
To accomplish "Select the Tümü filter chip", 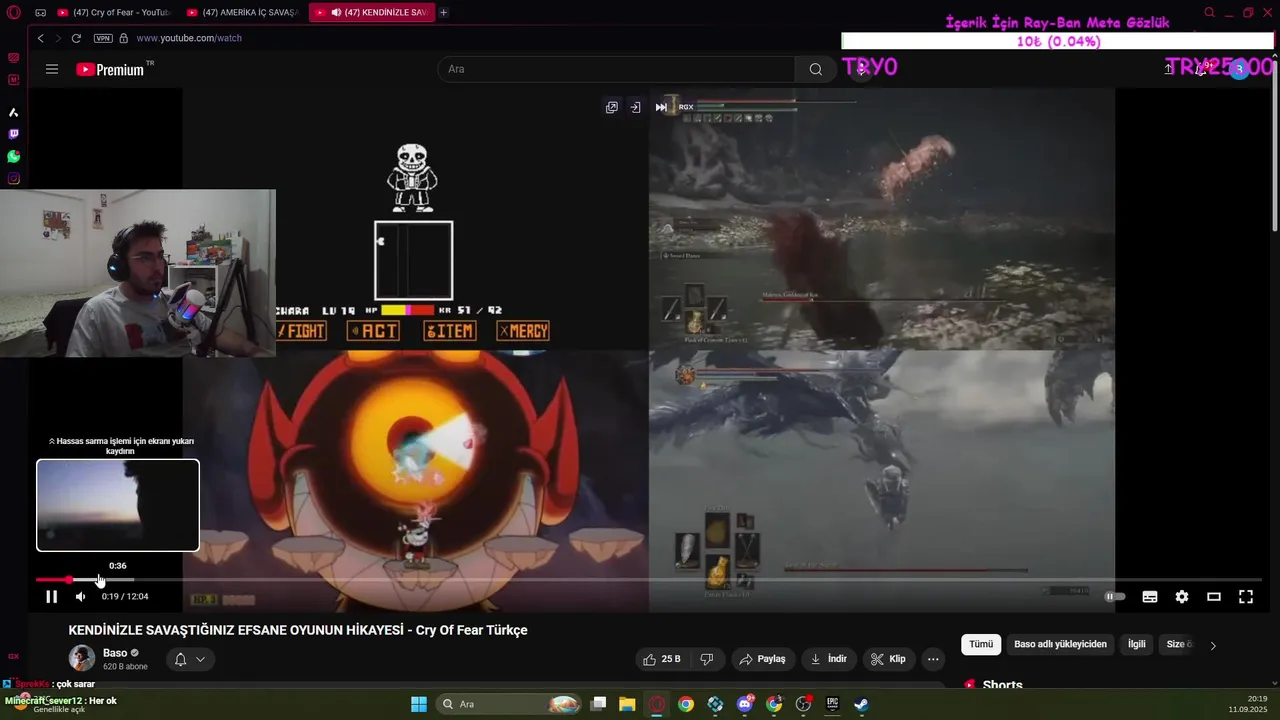I will pos(981,645).
